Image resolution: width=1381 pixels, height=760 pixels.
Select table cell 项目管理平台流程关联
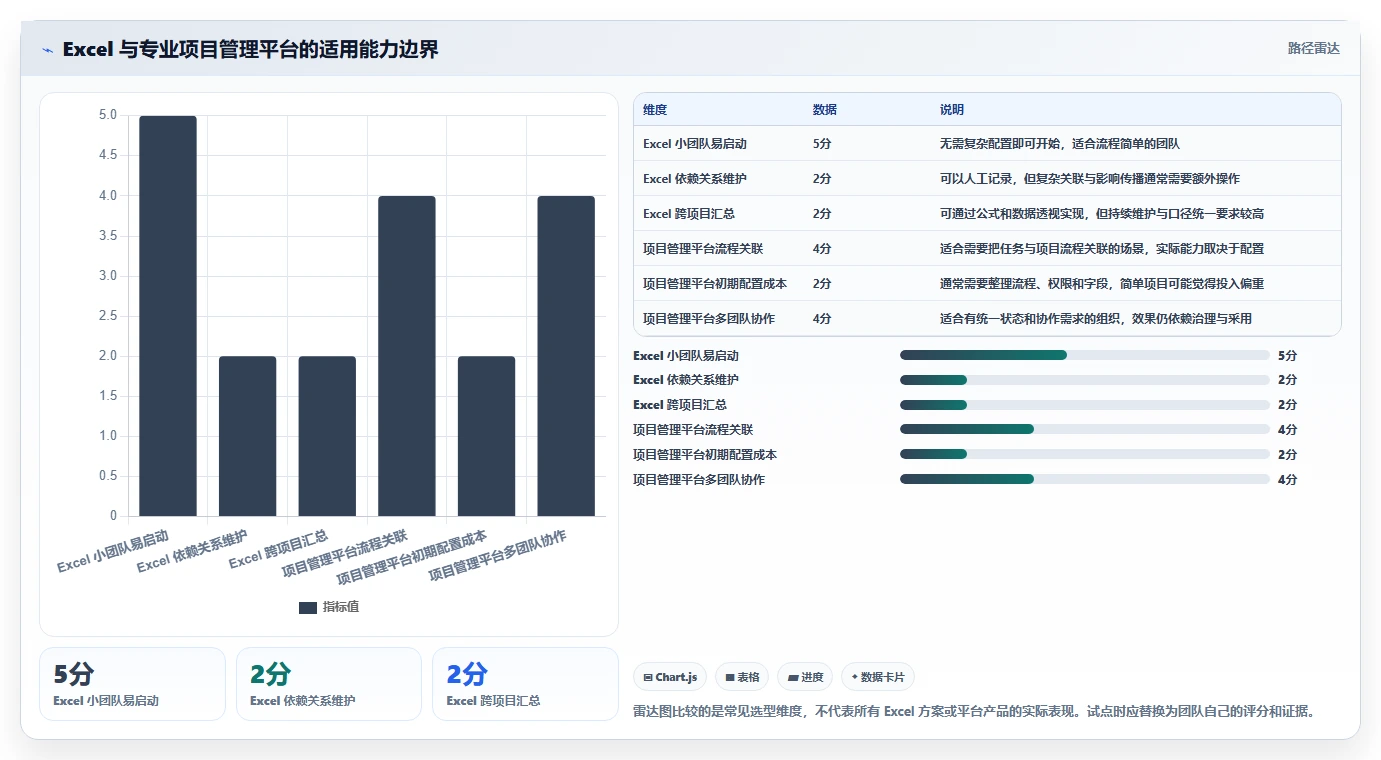click(703, 249)
